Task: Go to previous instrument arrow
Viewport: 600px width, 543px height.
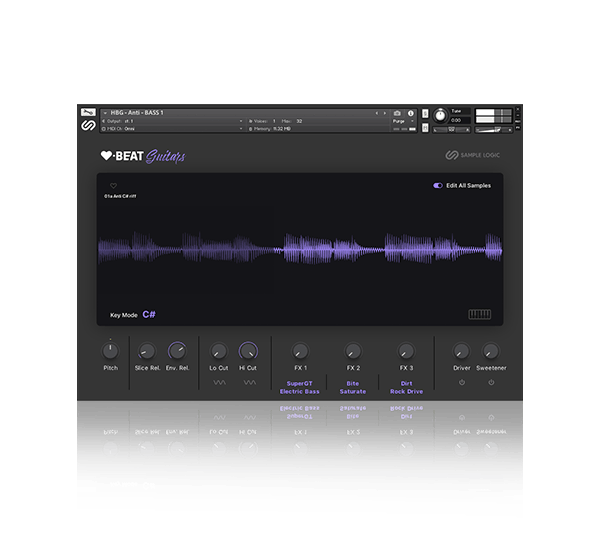Action: point(377,113)
